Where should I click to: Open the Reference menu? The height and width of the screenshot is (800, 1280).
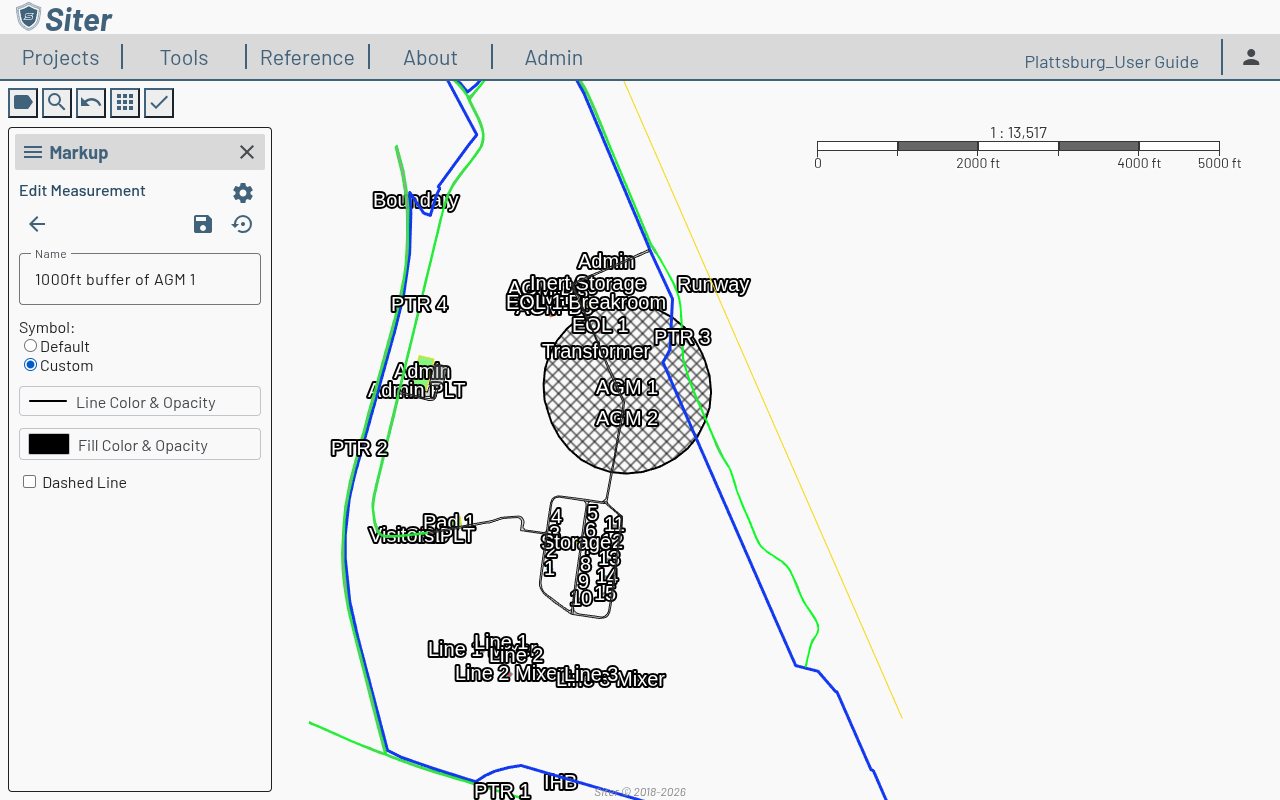click(307, 57)
